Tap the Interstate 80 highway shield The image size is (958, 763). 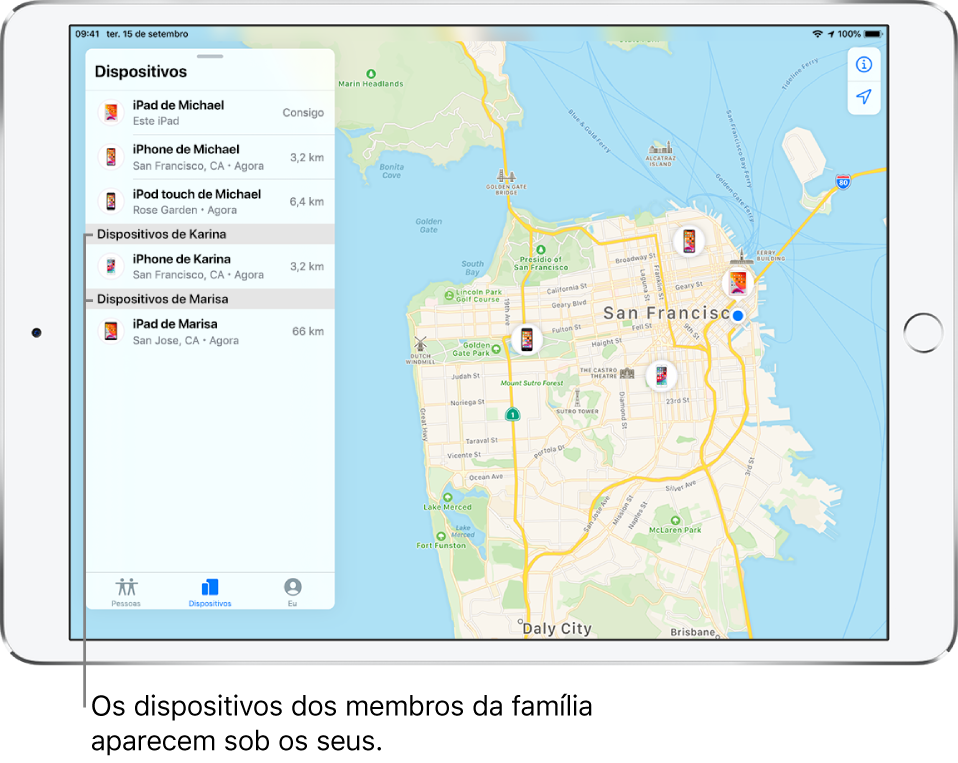[843, 181]
